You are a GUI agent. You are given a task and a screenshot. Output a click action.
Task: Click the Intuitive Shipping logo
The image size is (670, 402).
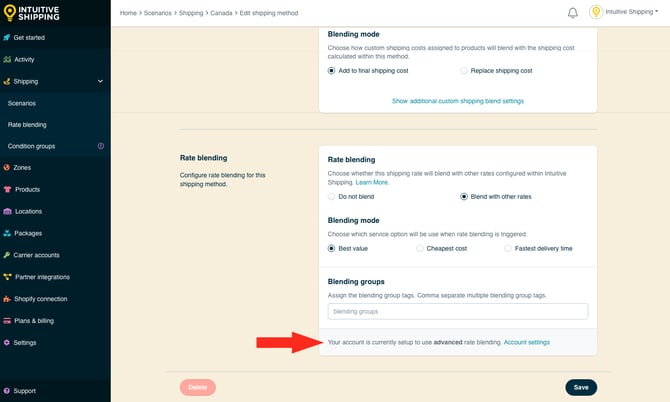[x=31, y=13]
